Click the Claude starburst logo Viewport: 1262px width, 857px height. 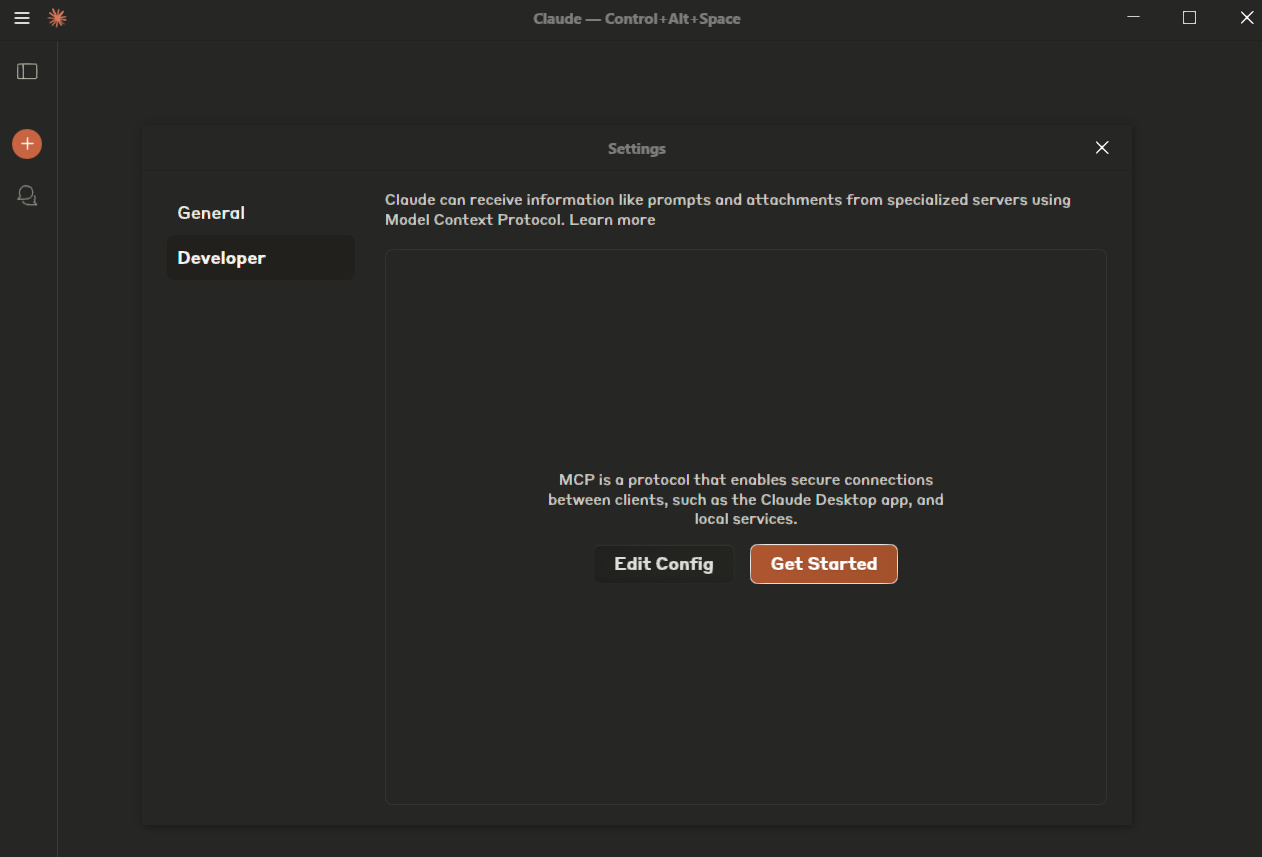coord(57,18)
